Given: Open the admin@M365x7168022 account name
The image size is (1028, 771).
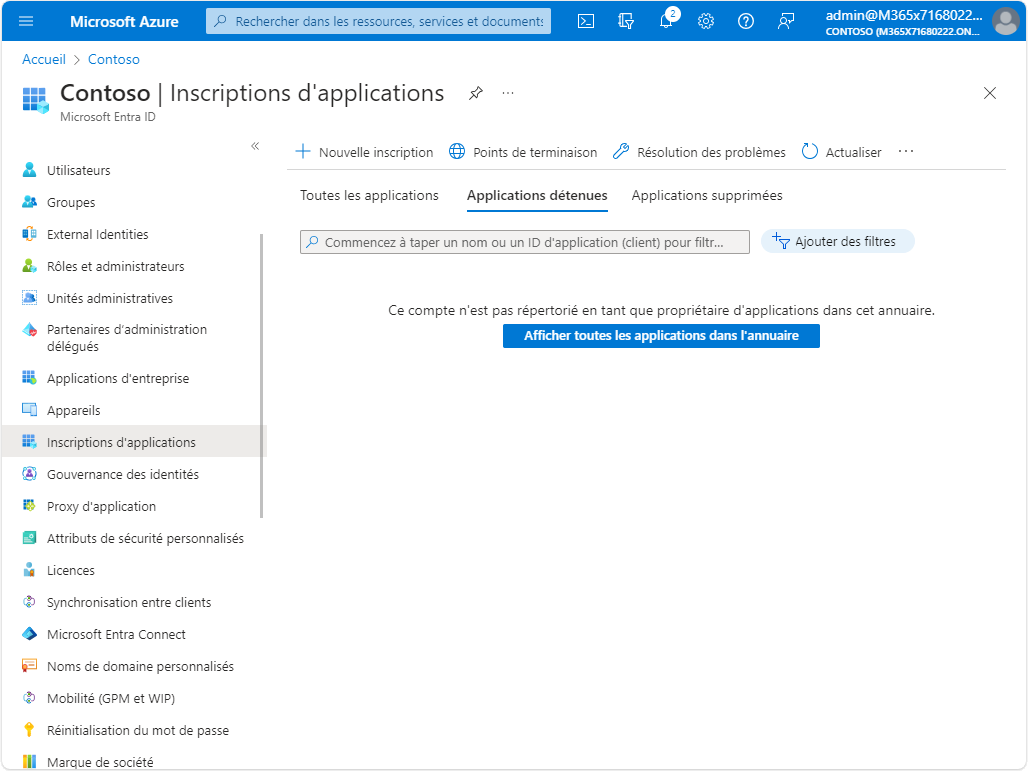Looking at the screenshot, I should pyautogui.click(x=903, y=15).
